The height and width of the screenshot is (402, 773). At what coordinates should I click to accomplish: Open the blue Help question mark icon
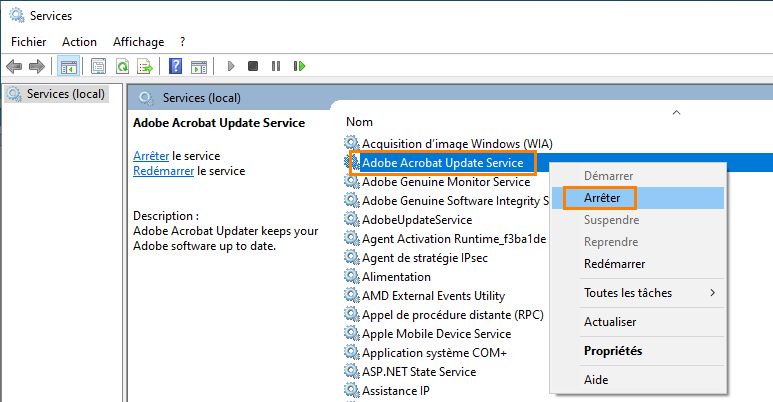pyautogui.click(x=175, y=66)
